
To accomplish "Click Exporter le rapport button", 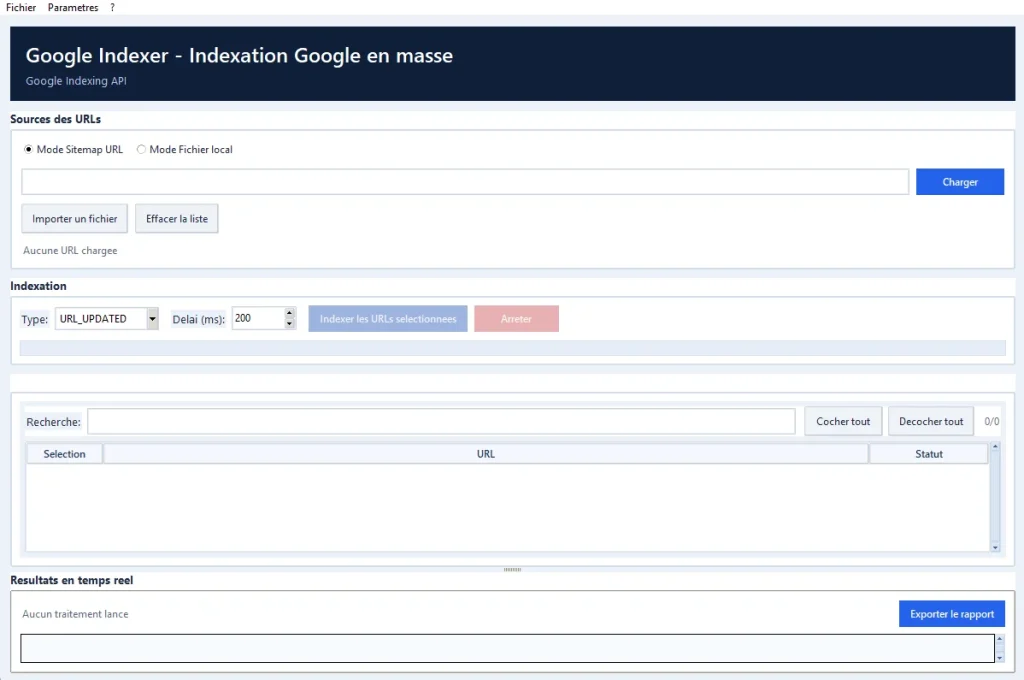I will (952, 614).
